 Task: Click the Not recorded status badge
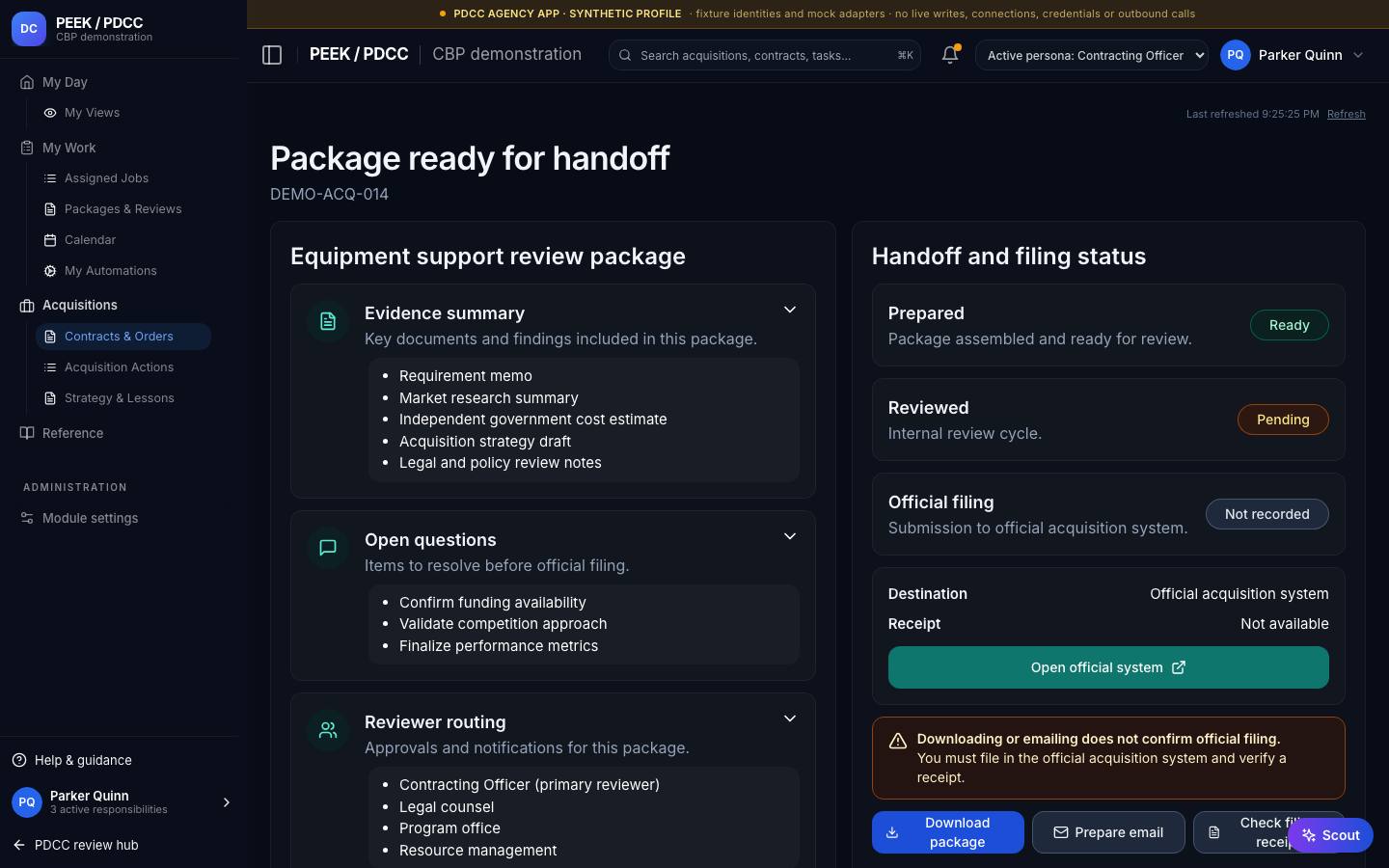pyautogui.click(x=1267, y=514)
